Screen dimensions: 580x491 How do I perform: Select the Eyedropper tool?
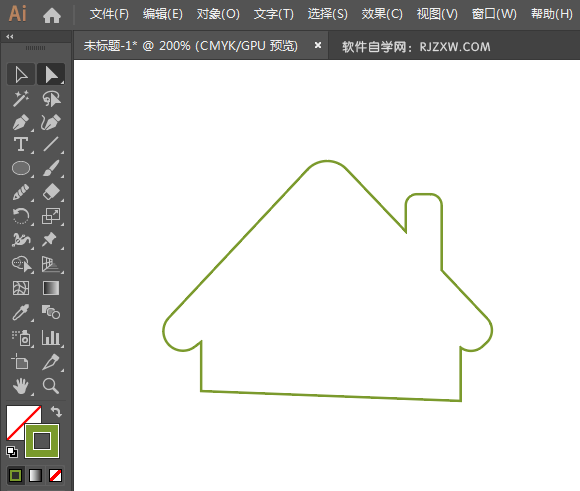(x=21, y=312)
